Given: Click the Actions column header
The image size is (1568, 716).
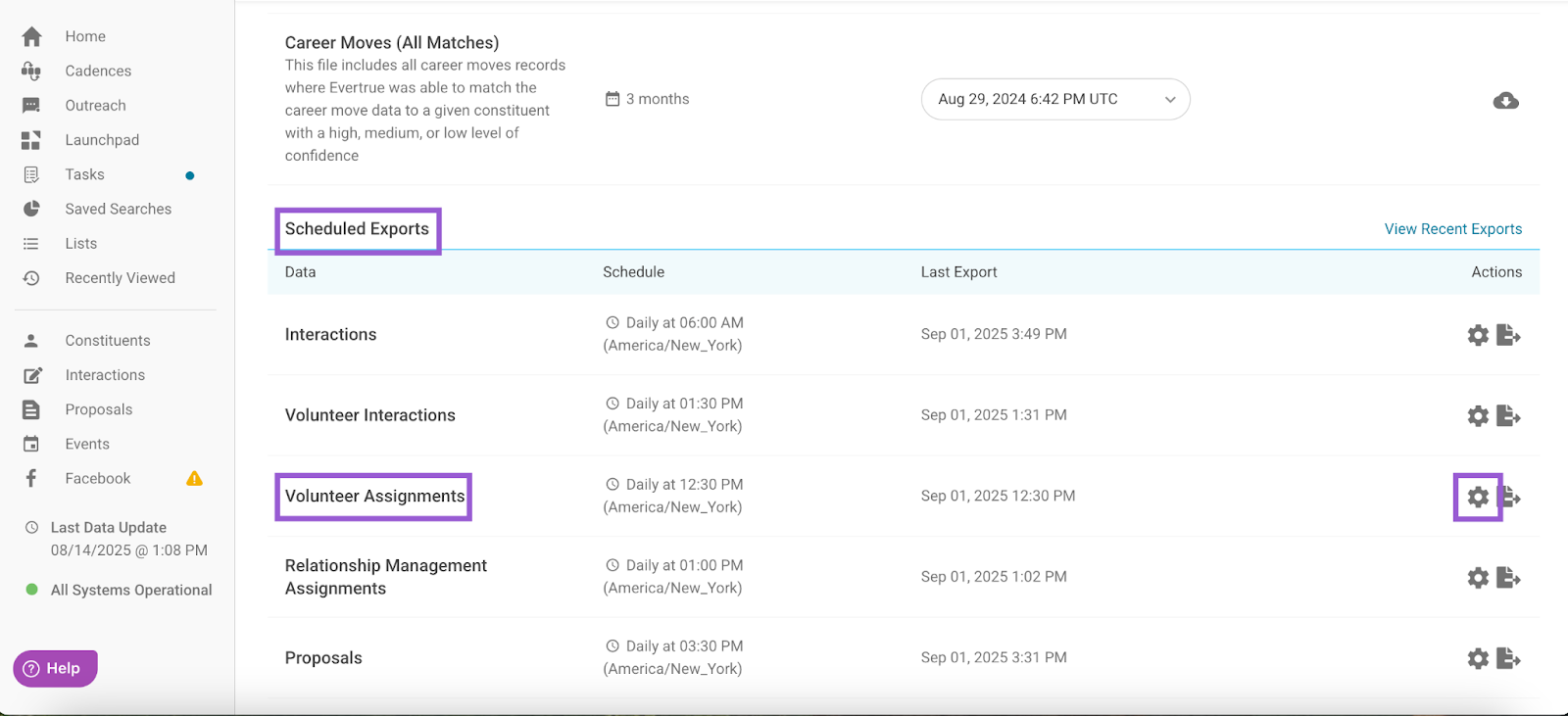Looking at the screenshot, I should (x=1496, y=272).
